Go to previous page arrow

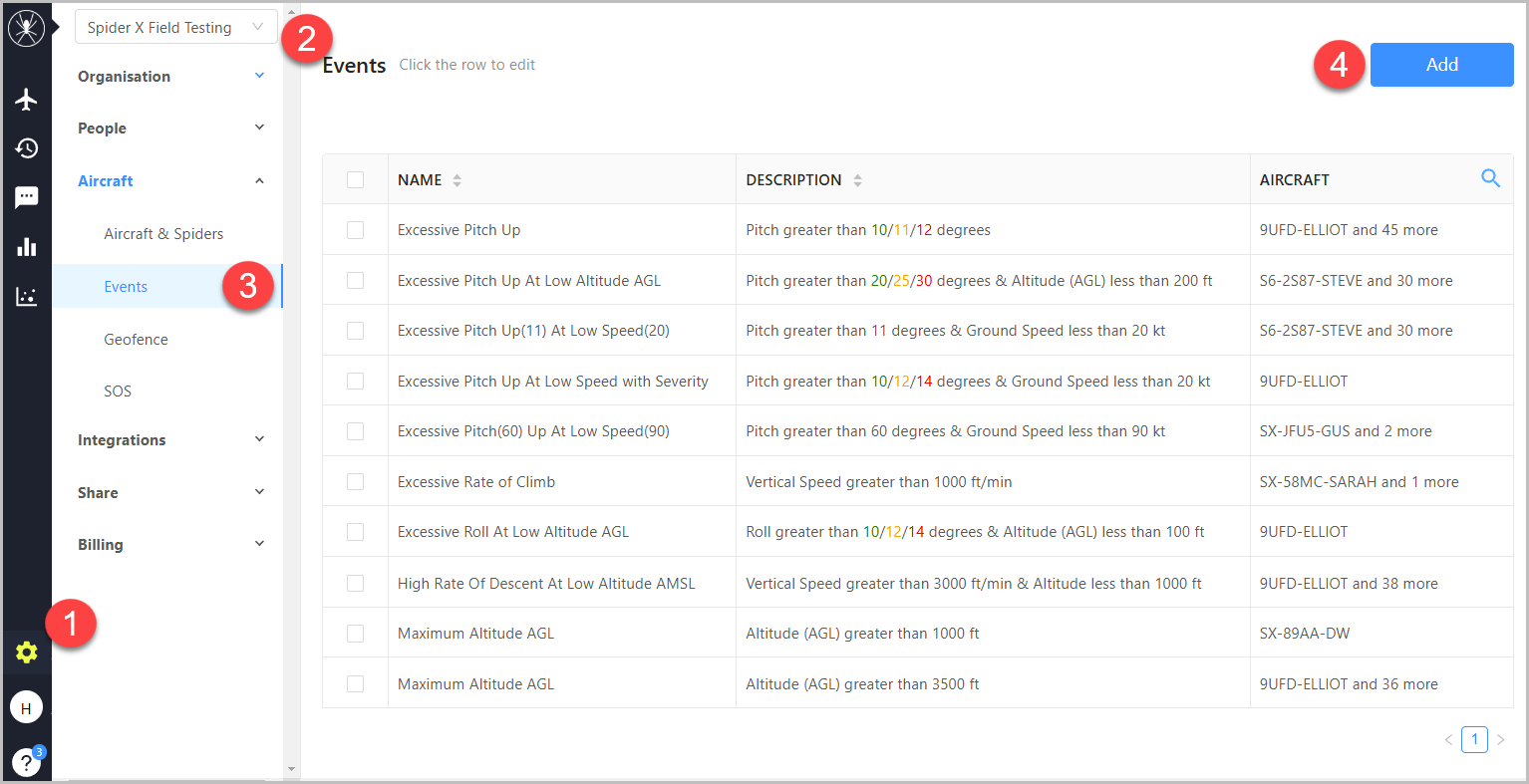(x=1448, y=739)
